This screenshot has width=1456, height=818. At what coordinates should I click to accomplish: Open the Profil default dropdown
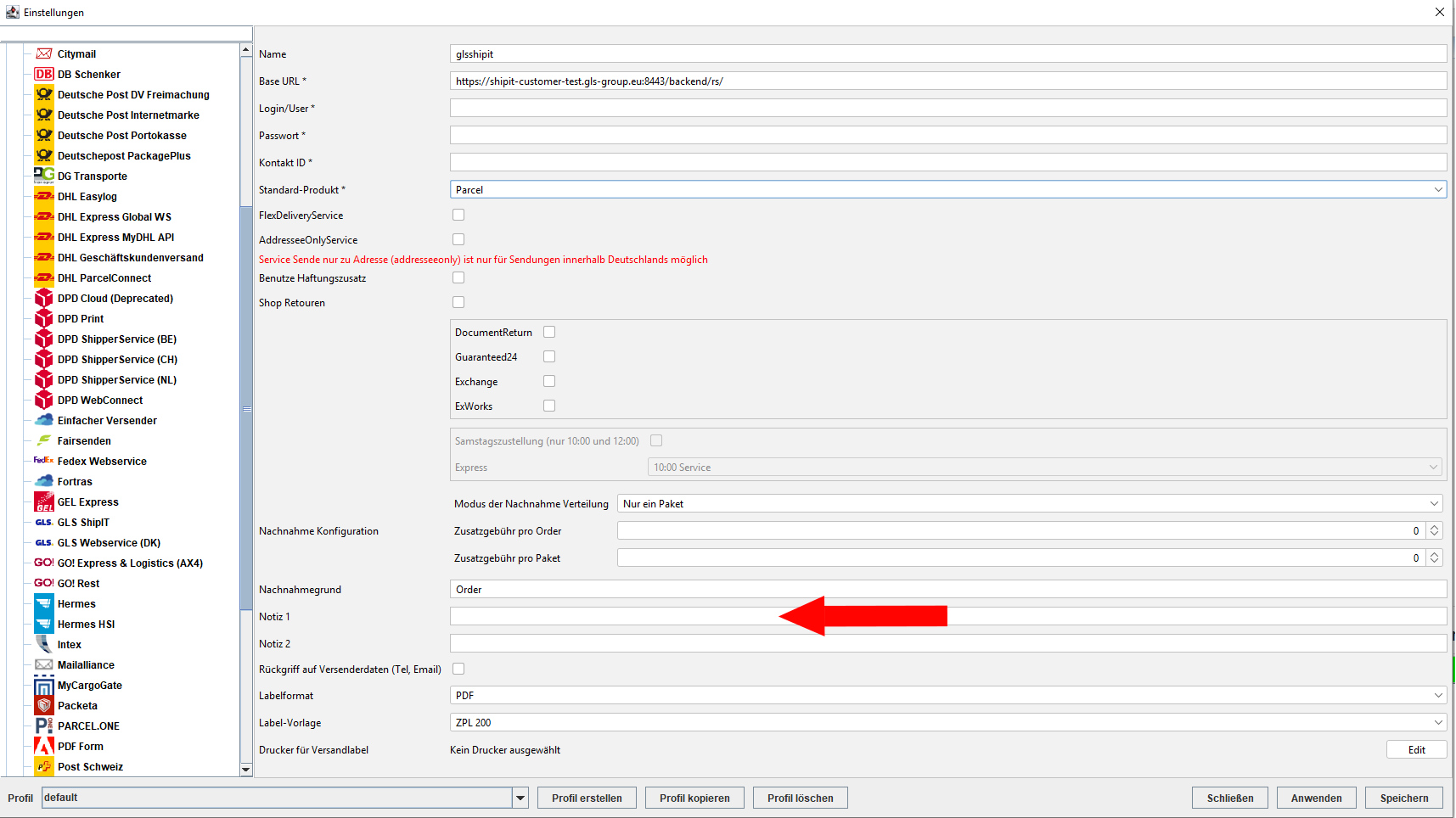(x=285, y=798)
